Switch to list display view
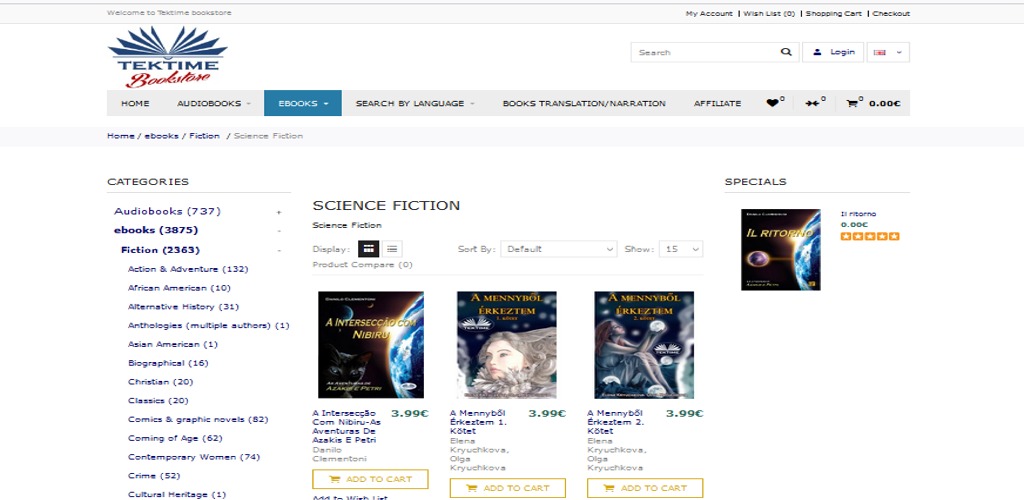The height and width of the screenshot is (500, 1024). tap(392, 249)
